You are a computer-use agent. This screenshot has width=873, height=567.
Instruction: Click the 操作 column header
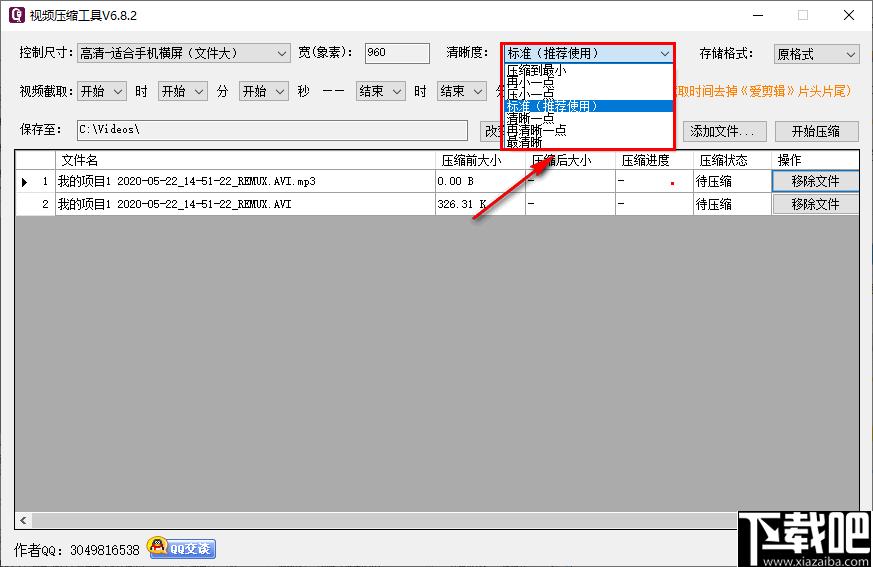point(816,160)
